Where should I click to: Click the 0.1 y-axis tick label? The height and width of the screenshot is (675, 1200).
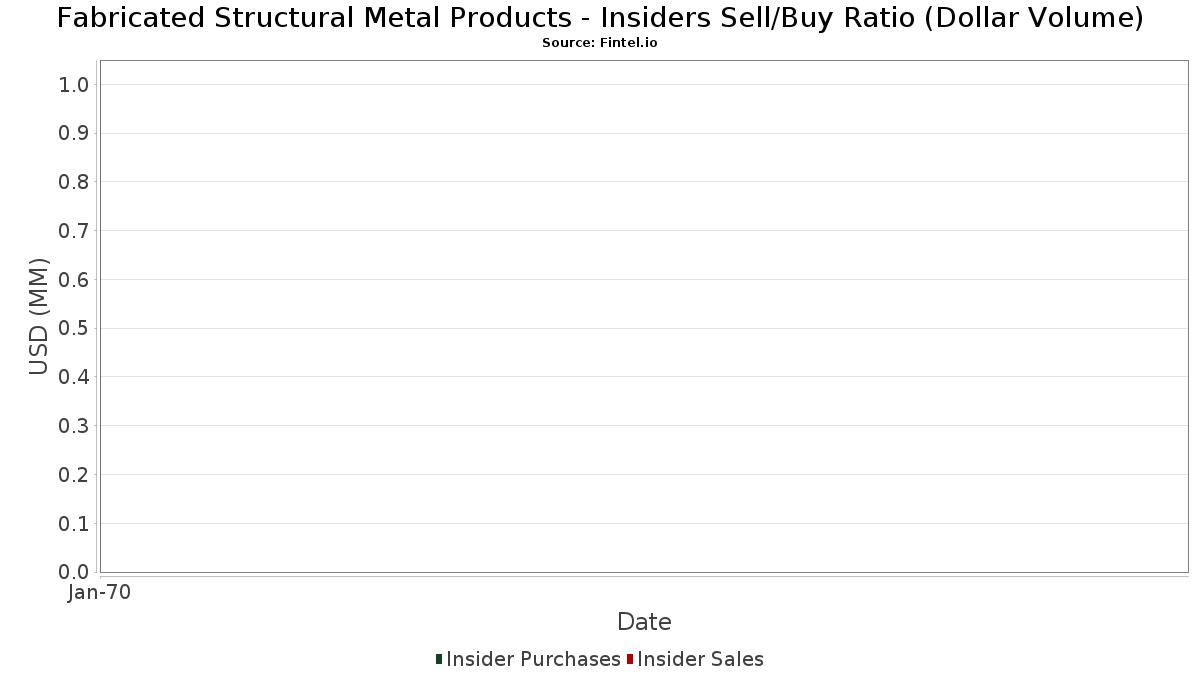point(74,524)
